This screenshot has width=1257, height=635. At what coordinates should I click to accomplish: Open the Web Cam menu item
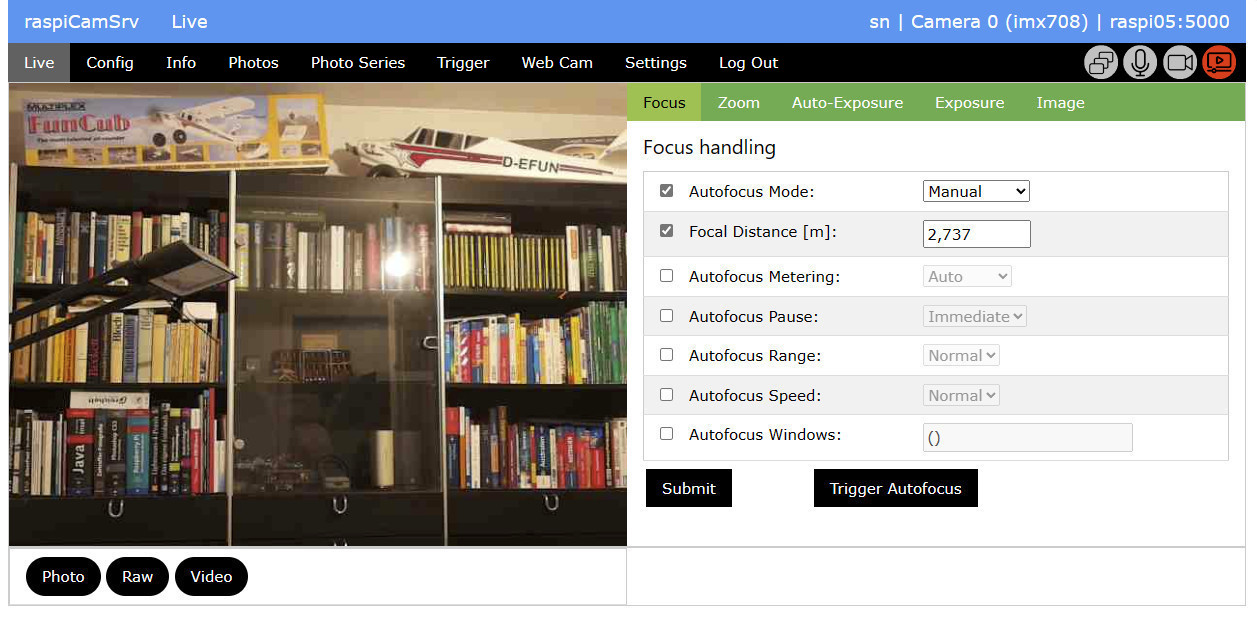click(x=557, y=63)
